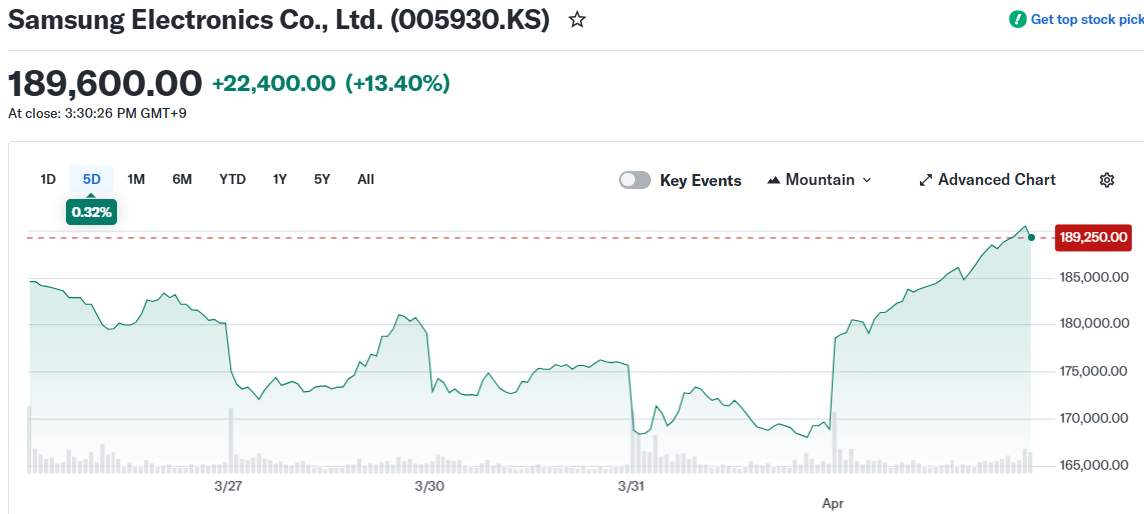Click the Key Events label
This screenshot has width=1144, height=514.
pos(700,180)
